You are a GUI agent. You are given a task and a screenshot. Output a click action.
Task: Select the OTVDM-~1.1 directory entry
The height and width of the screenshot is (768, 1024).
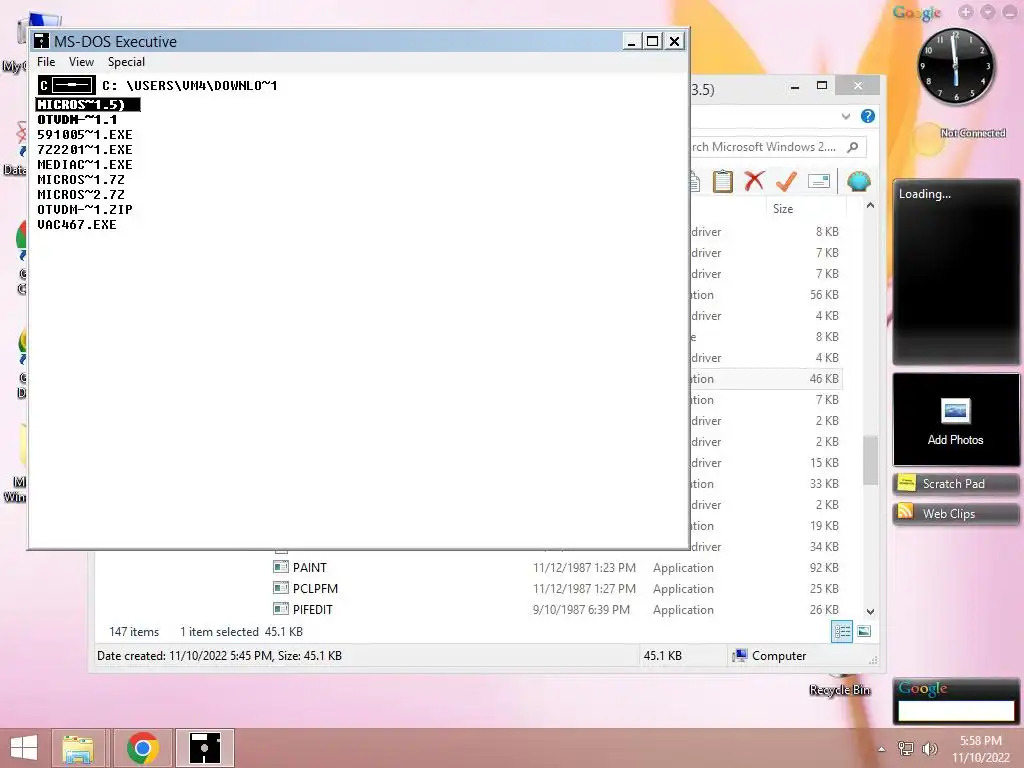point(77,120)
